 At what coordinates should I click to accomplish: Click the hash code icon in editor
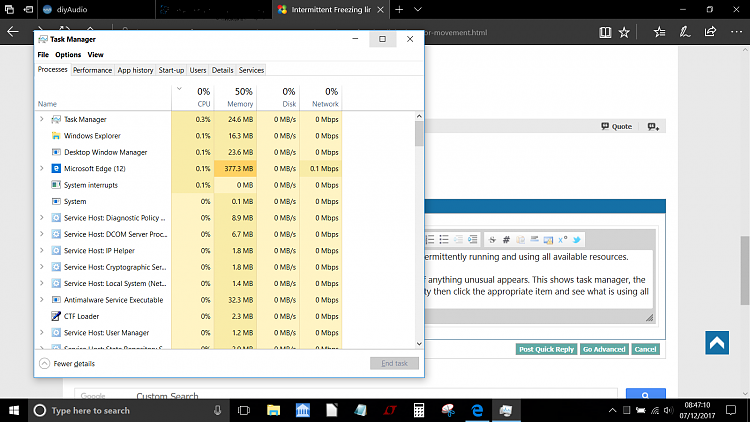point(507,240)
